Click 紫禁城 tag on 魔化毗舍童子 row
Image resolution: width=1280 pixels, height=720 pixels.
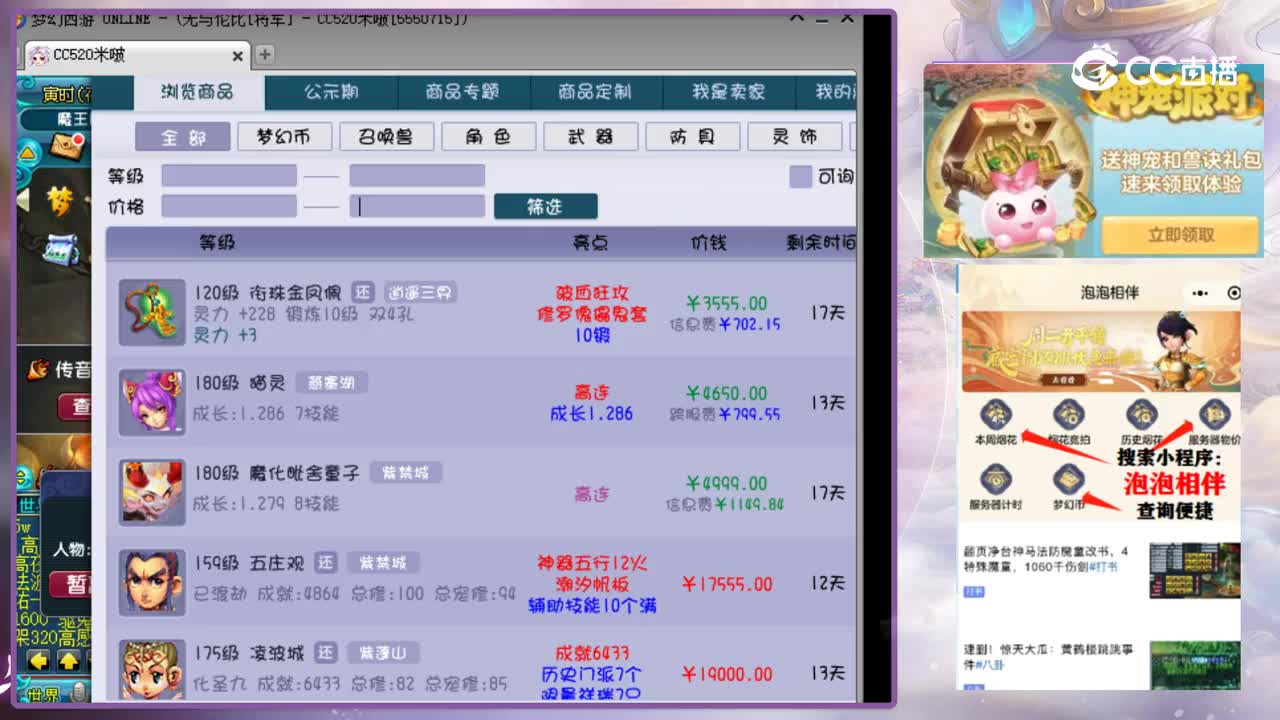point(406,473)
